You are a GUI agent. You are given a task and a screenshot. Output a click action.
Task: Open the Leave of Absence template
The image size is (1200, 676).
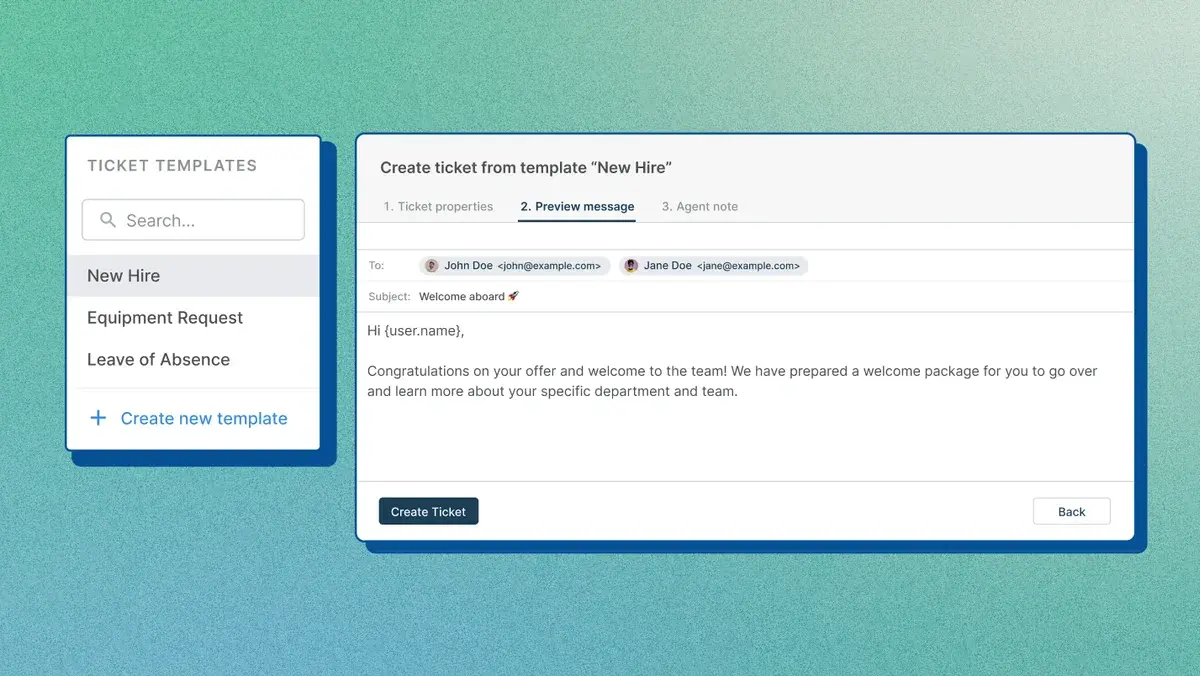click(x=158, y=360)
